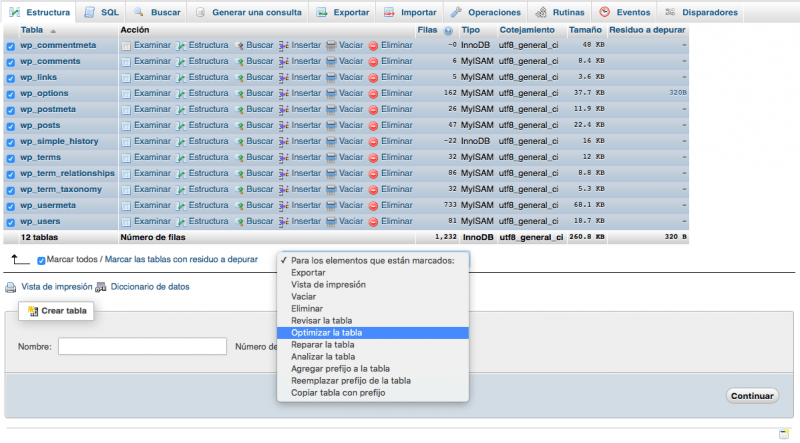Viewport: 800px width, 443px height.
Task: Open the wp_usermeta table link
Action: [48, 205]
